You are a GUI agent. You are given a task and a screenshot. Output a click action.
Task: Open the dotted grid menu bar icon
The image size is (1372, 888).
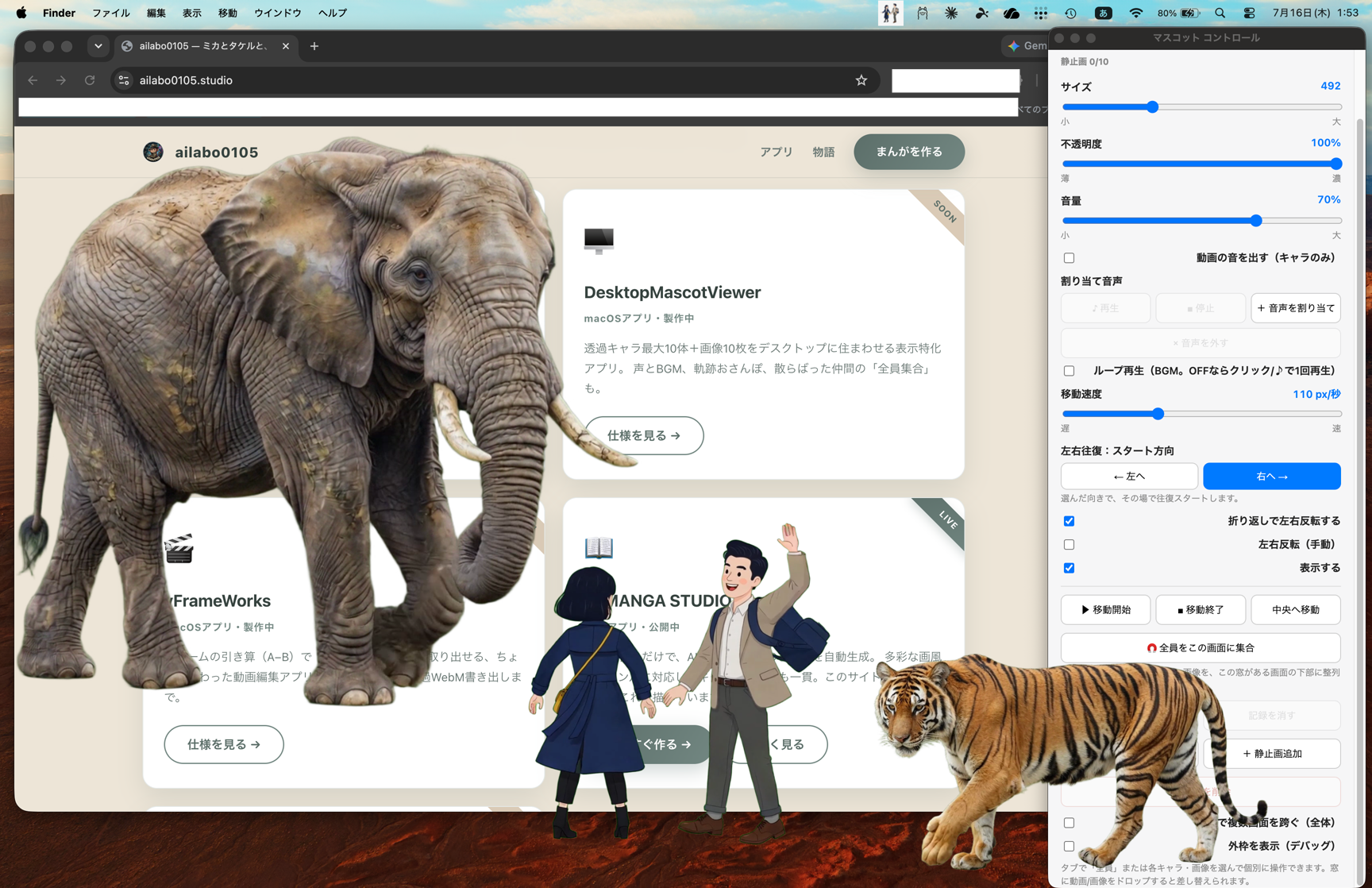click(1041, 13)
